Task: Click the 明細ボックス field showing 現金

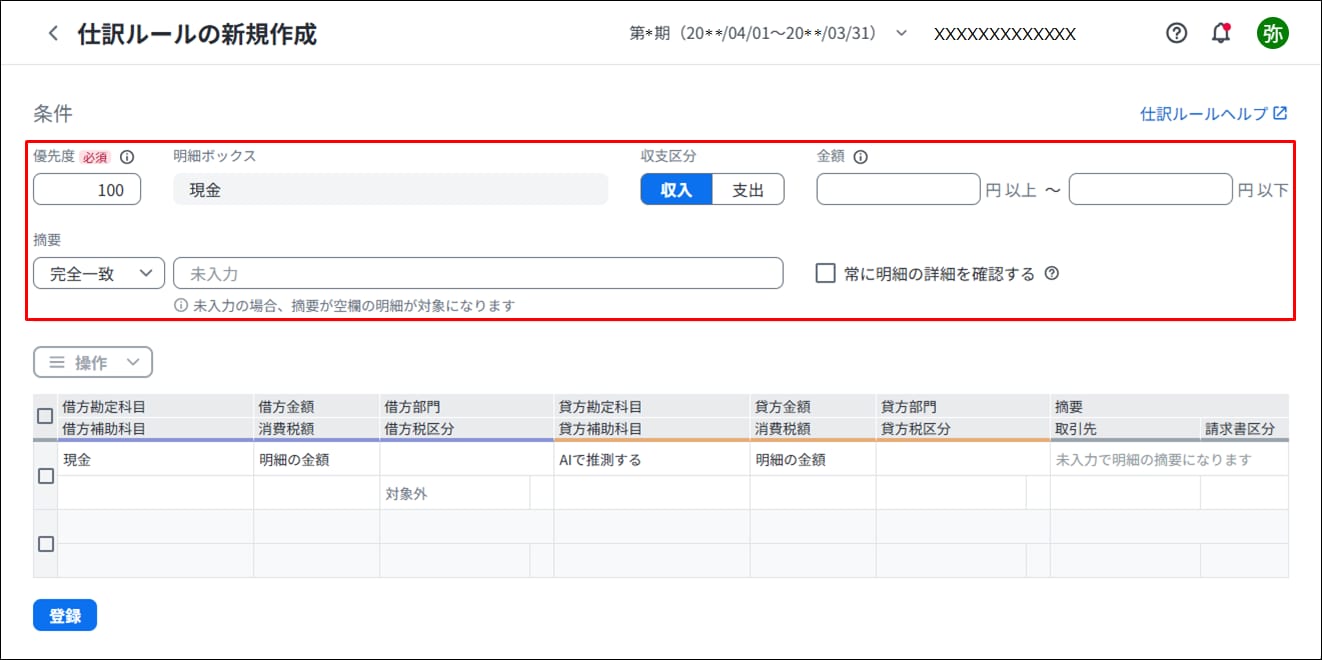Action: click(x=390, y=189)
